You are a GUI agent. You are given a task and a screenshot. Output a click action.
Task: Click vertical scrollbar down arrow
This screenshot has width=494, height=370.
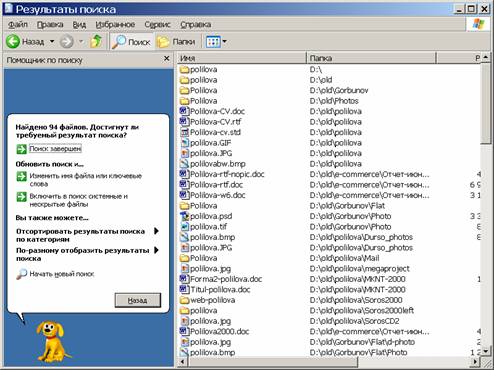coord(486,351)
